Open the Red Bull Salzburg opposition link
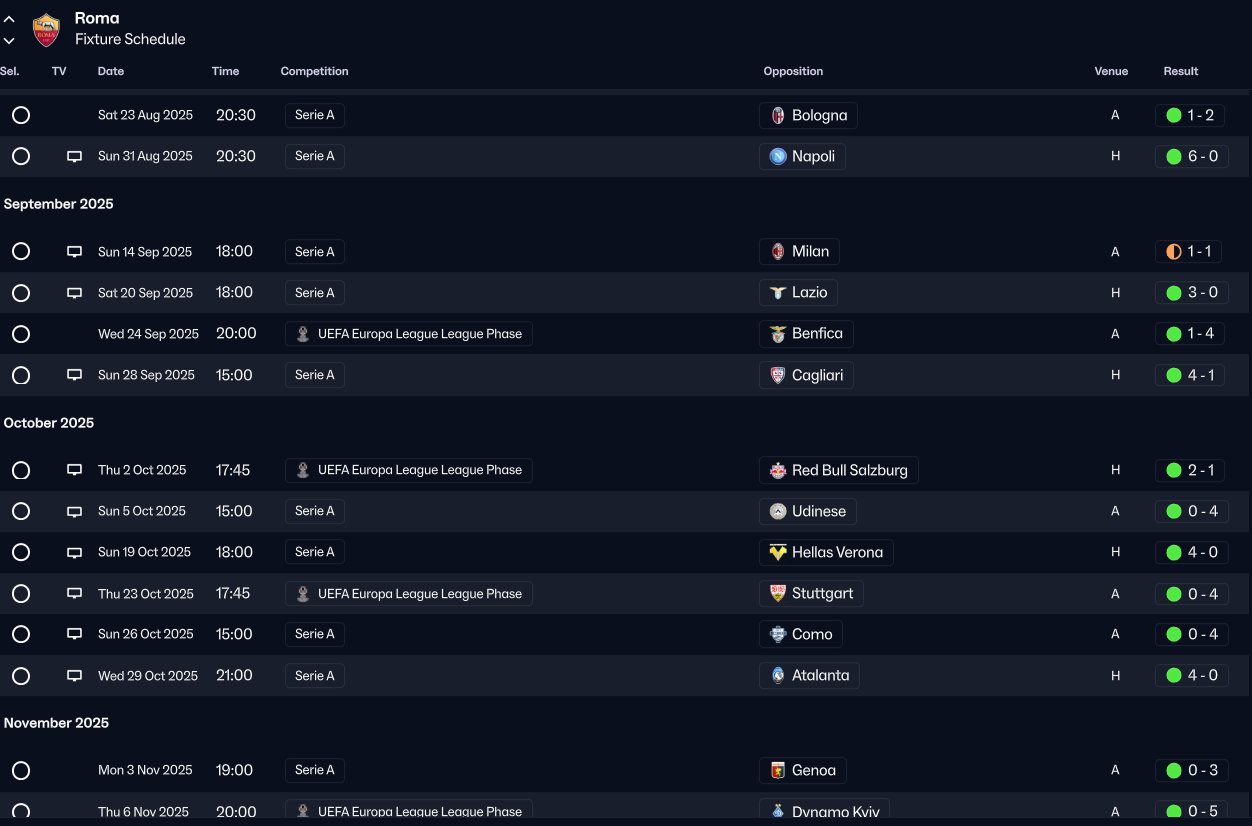The image size is (1252, 826). [849, 470]
